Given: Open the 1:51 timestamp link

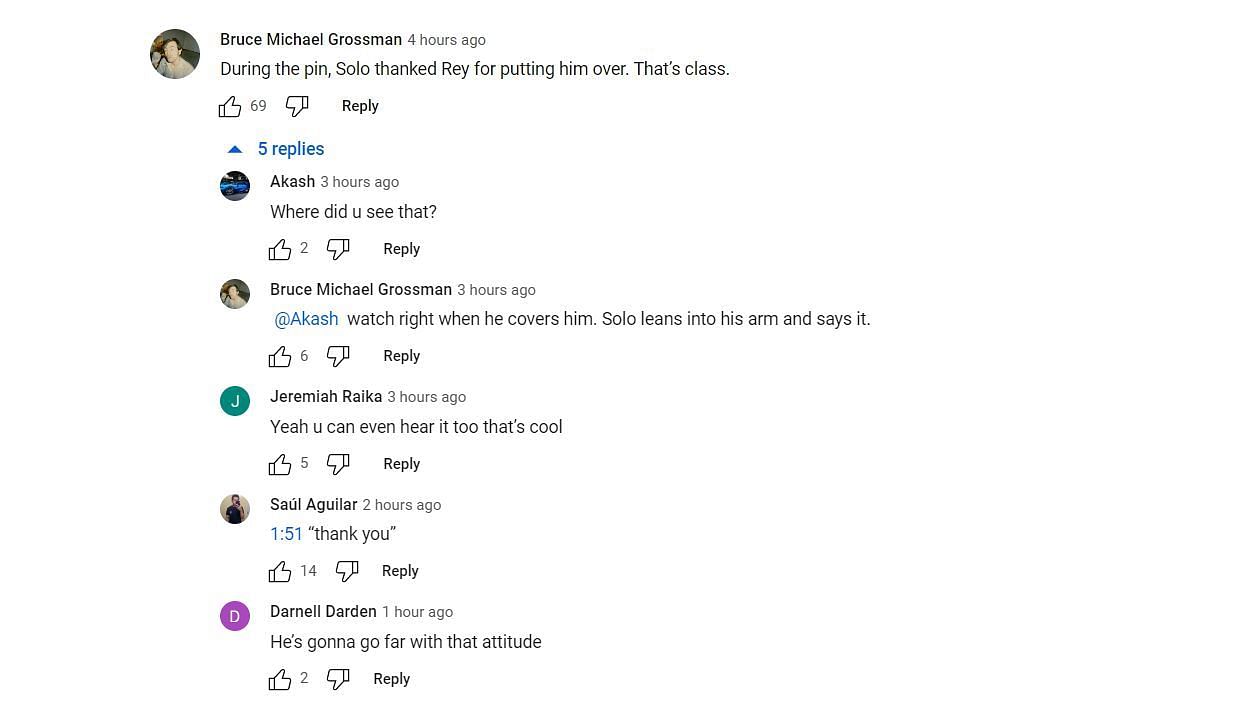Looking at the screenshot, I should point(286,534).
